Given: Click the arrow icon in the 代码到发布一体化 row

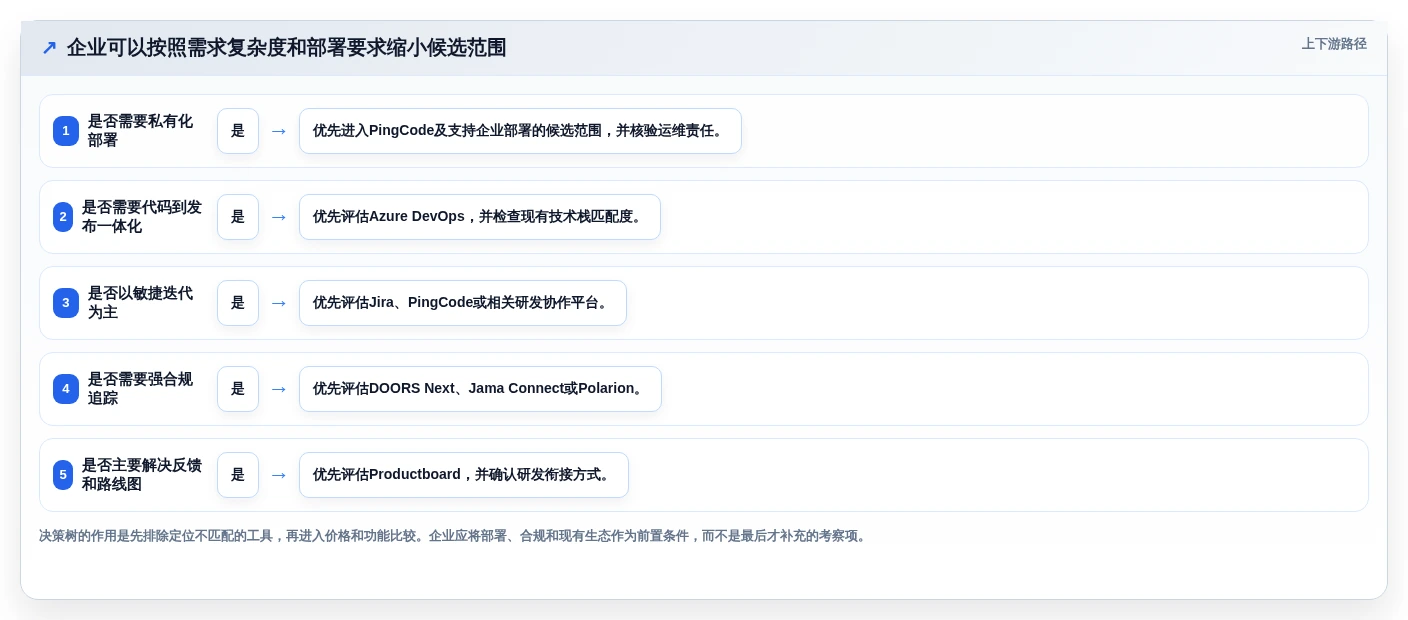Looking at the screenshot, I should [x=279, y=217].
